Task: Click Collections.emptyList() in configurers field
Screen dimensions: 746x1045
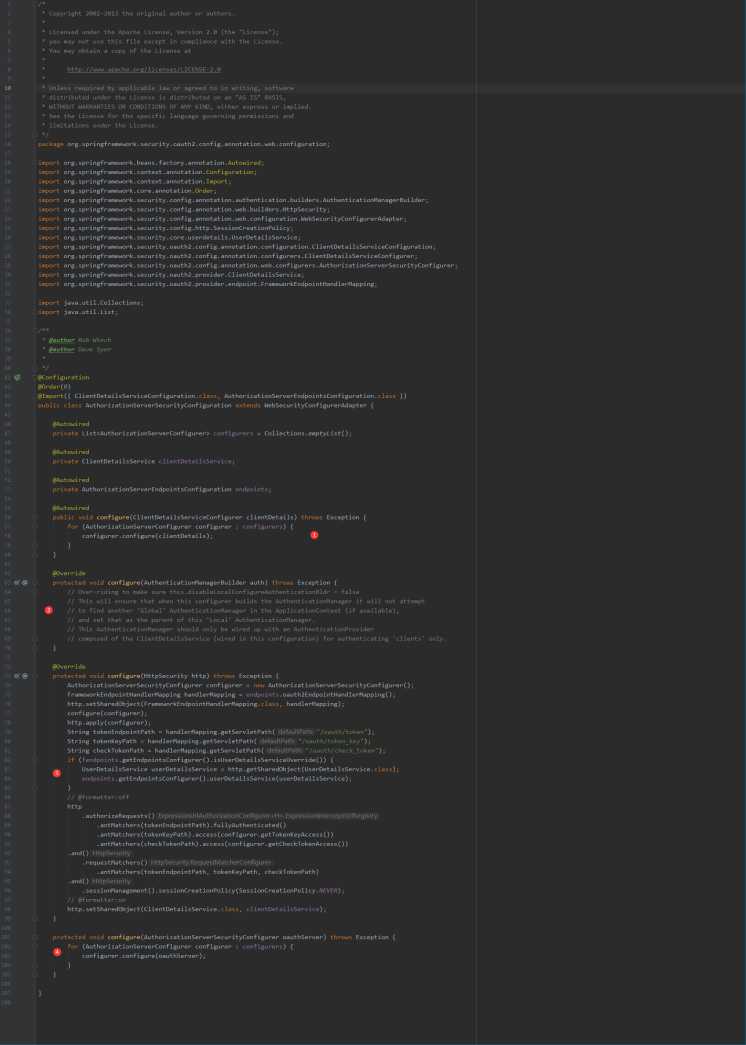Action: click(306, 433)
